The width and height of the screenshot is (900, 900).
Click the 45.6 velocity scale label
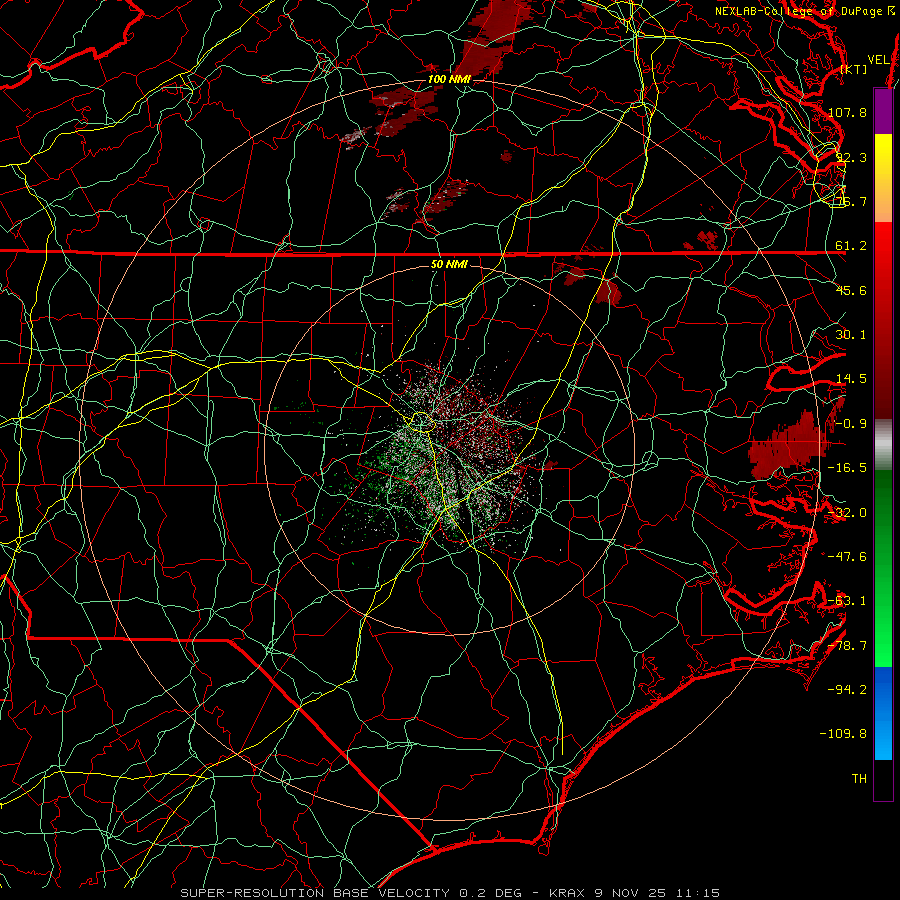[851, 290]
